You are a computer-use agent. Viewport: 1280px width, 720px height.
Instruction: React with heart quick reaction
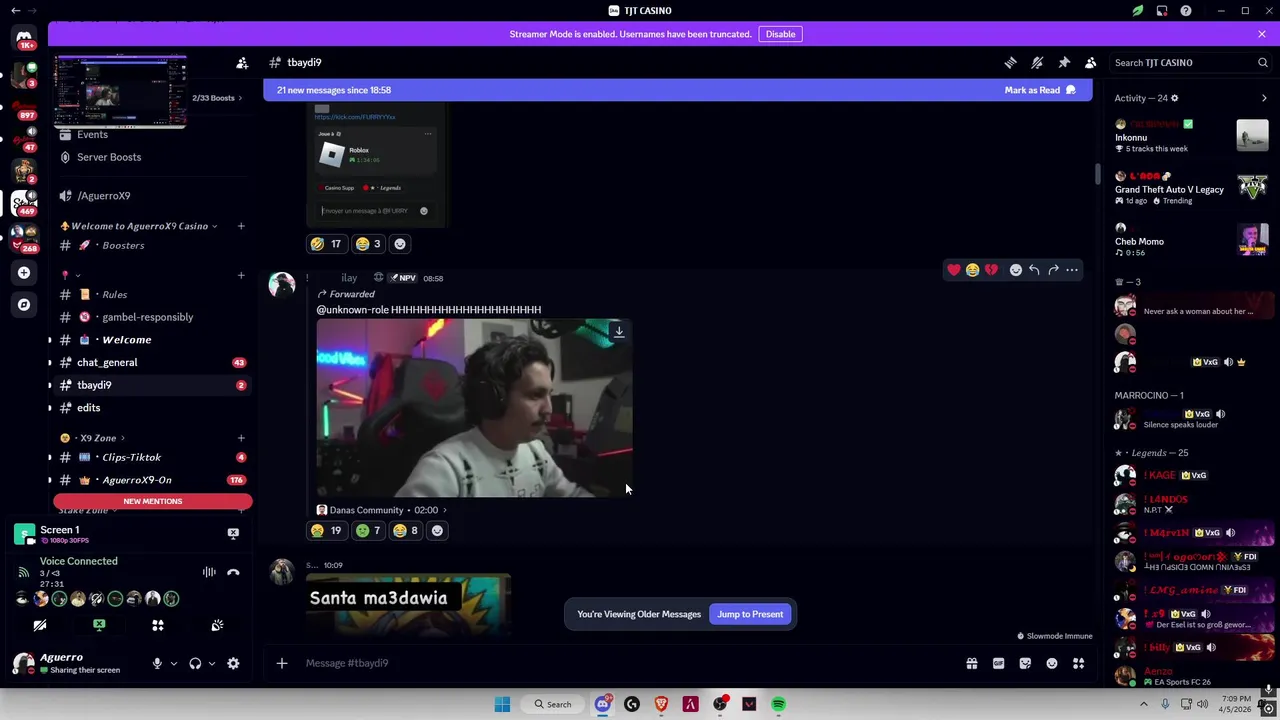click(954, 270)
